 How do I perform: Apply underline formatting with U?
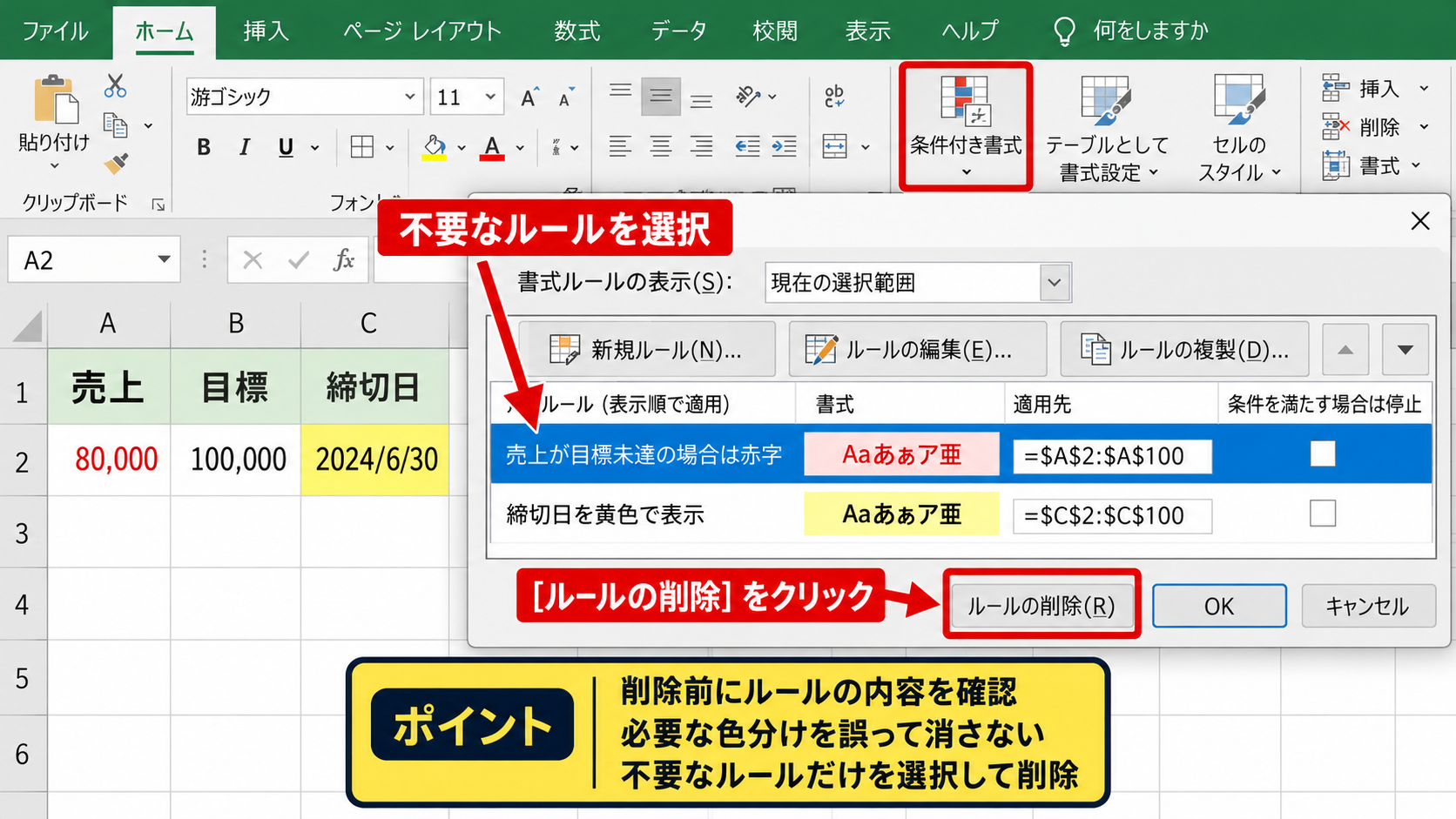click(x=286, y=147)
